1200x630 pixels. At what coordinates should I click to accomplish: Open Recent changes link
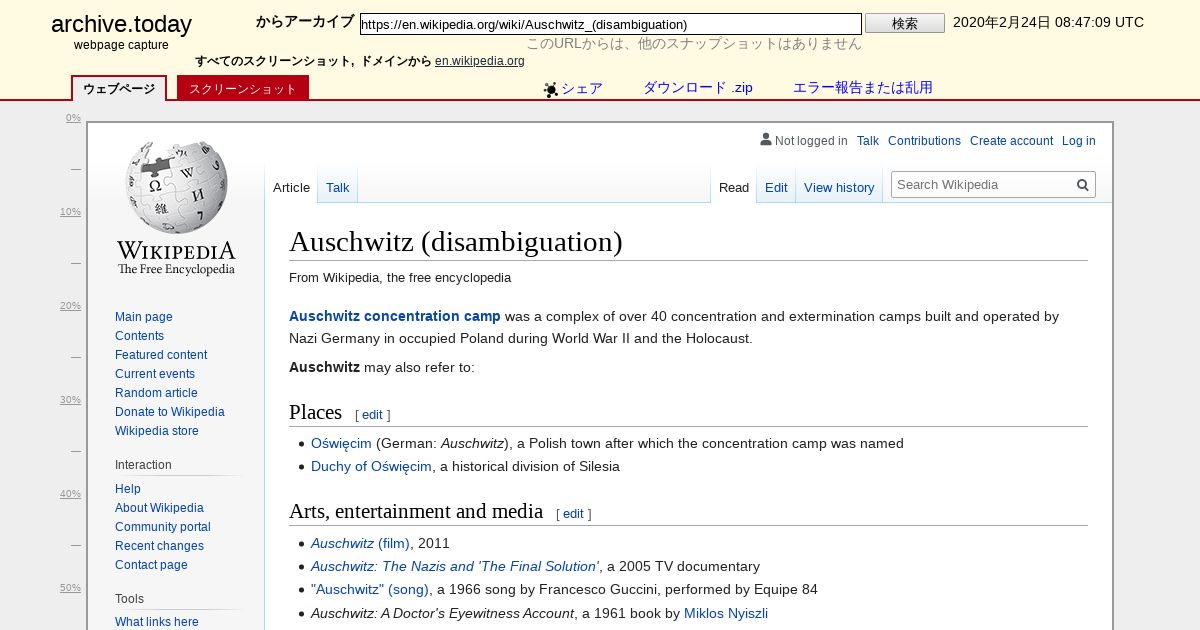point(159,546)
